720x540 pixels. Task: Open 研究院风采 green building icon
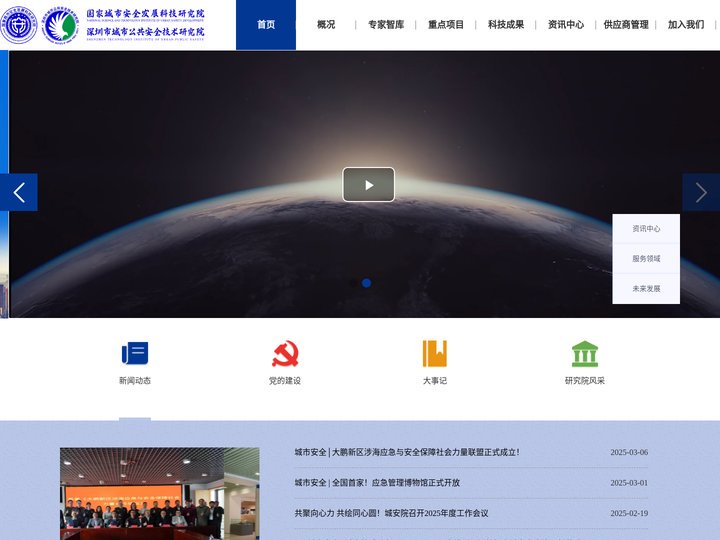pos(585,354)
